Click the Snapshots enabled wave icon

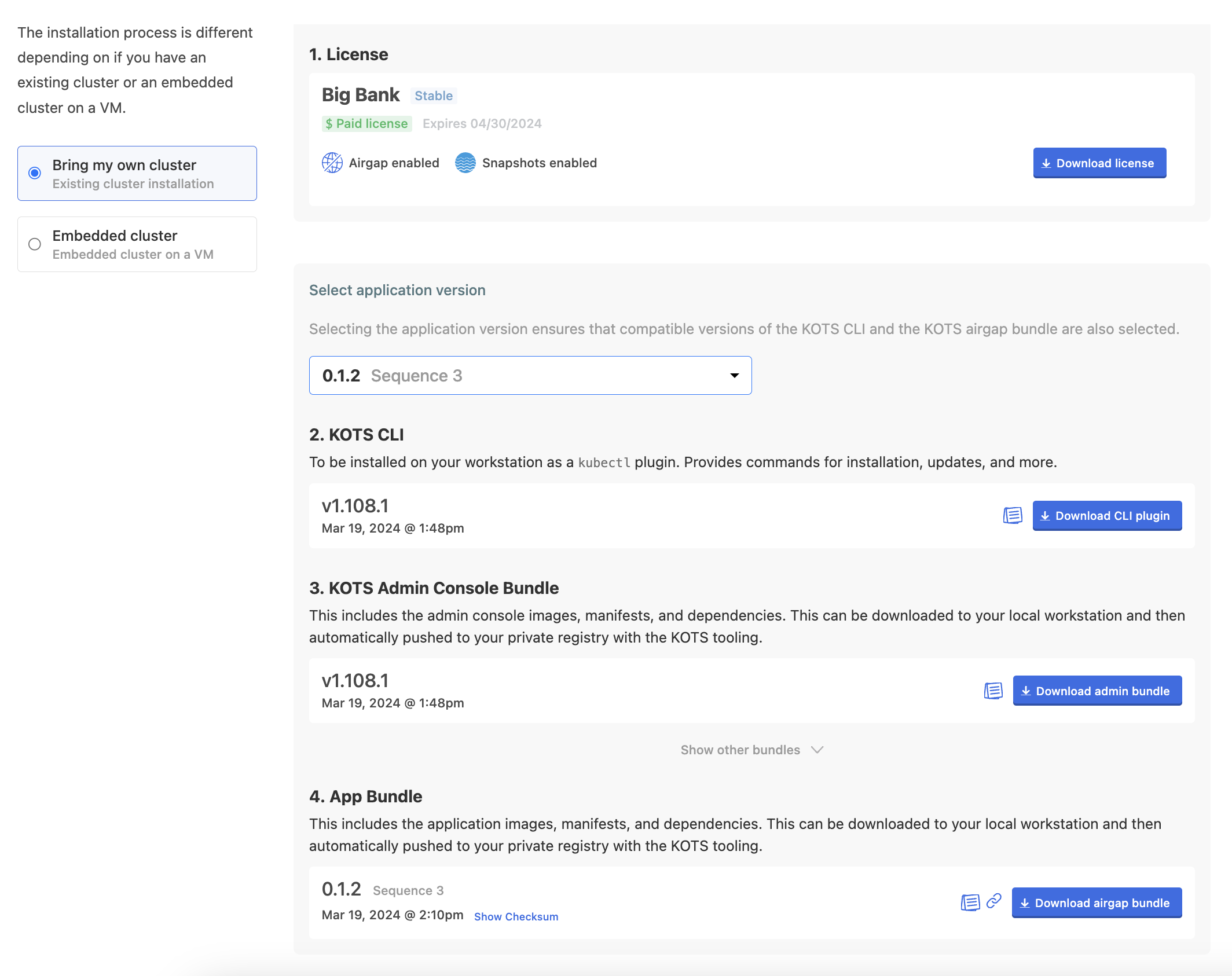coord(465,163)
